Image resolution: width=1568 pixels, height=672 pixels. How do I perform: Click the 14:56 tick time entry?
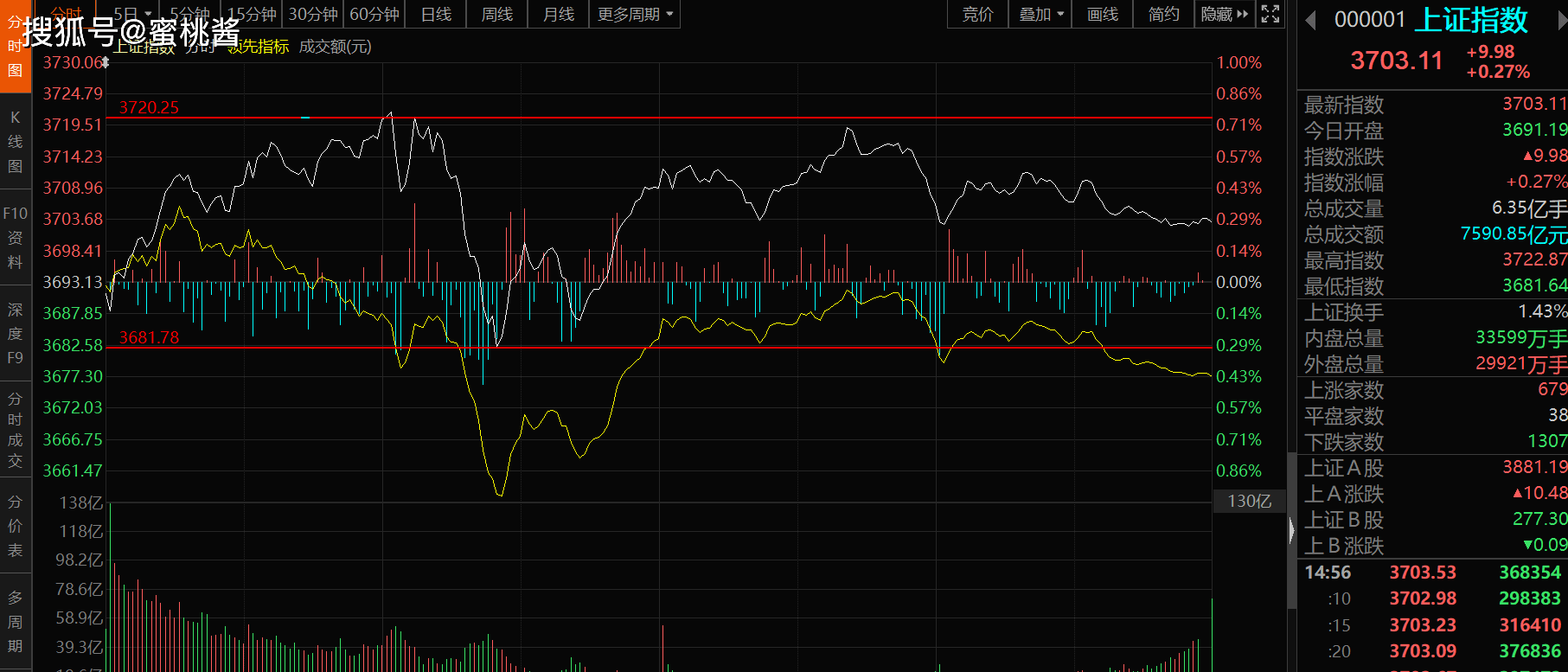pos(1328,573)
